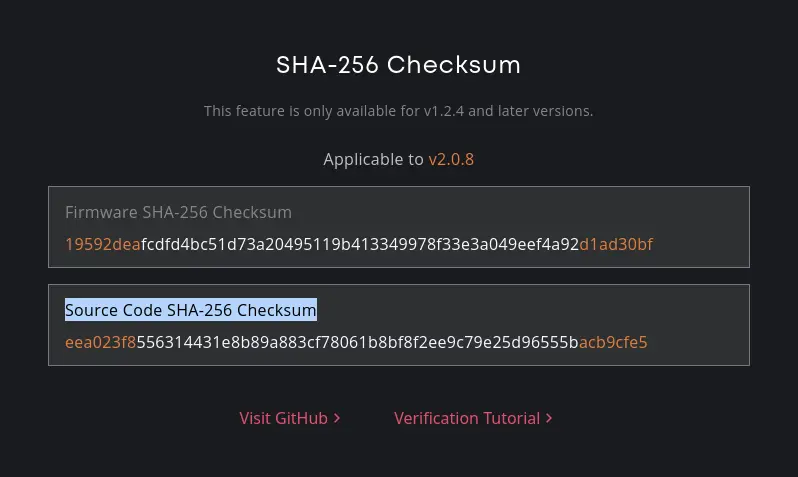The image size is (798, 477).
Task: Open the Verification Tutorial link
Action: coord(473,418)
